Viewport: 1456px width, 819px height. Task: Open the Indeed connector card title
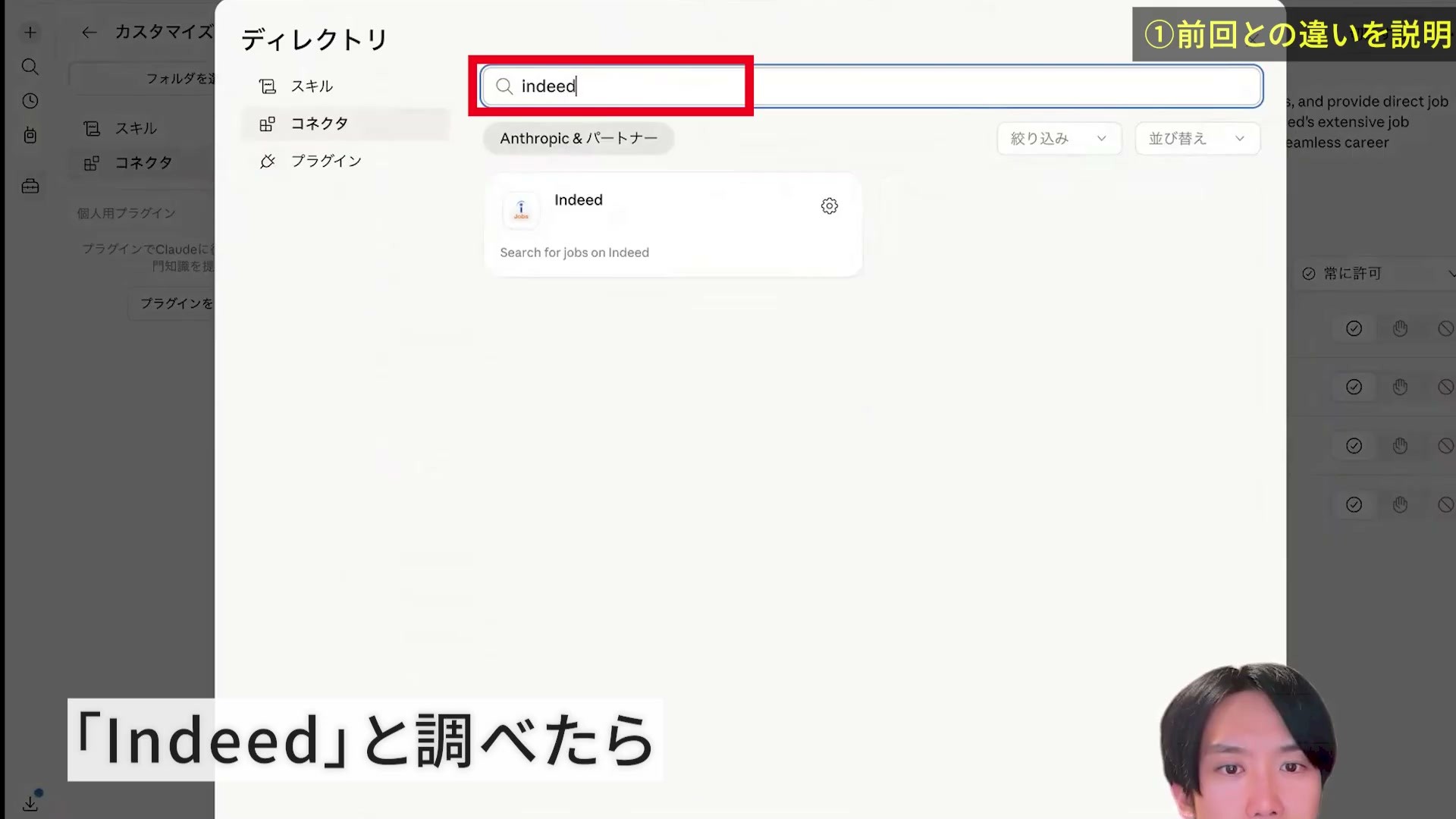(x=579, y=200)
